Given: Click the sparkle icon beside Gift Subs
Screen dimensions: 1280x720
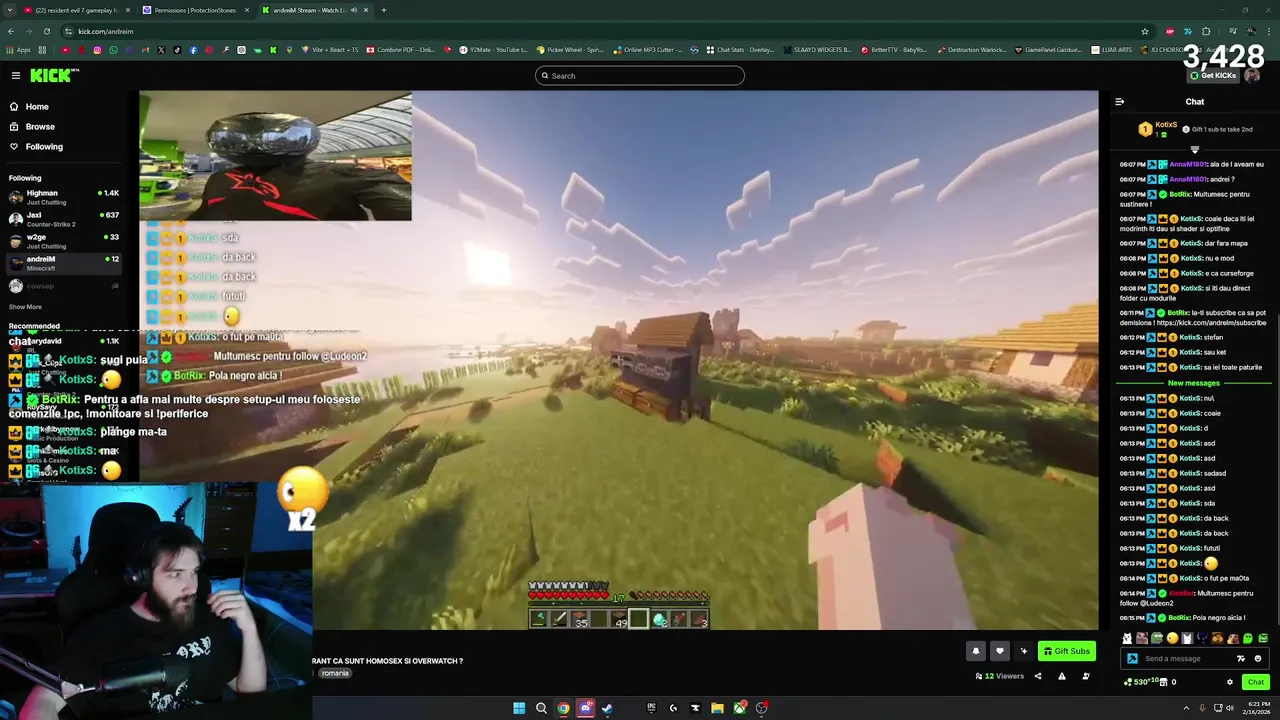Looking at the screenshot, I should pos(1023,651).
